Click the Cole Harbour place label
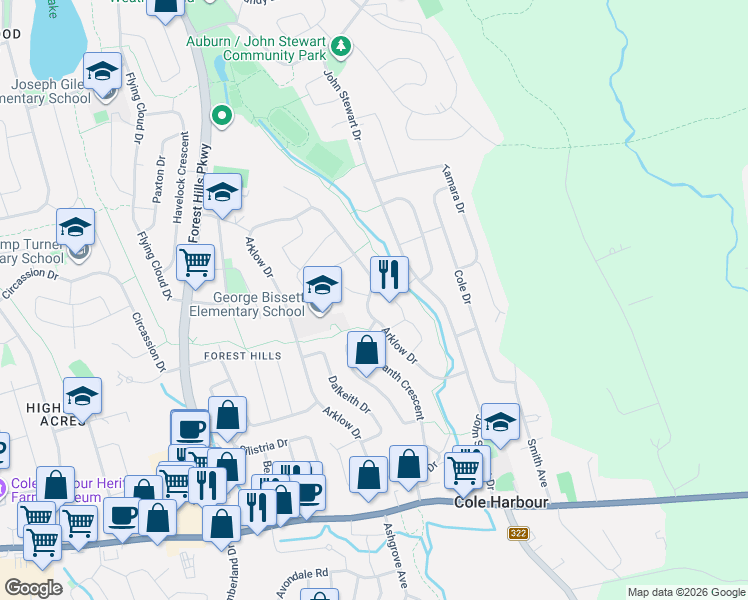Viewport: 748px width, 600px height. click(x=501, y=502)
